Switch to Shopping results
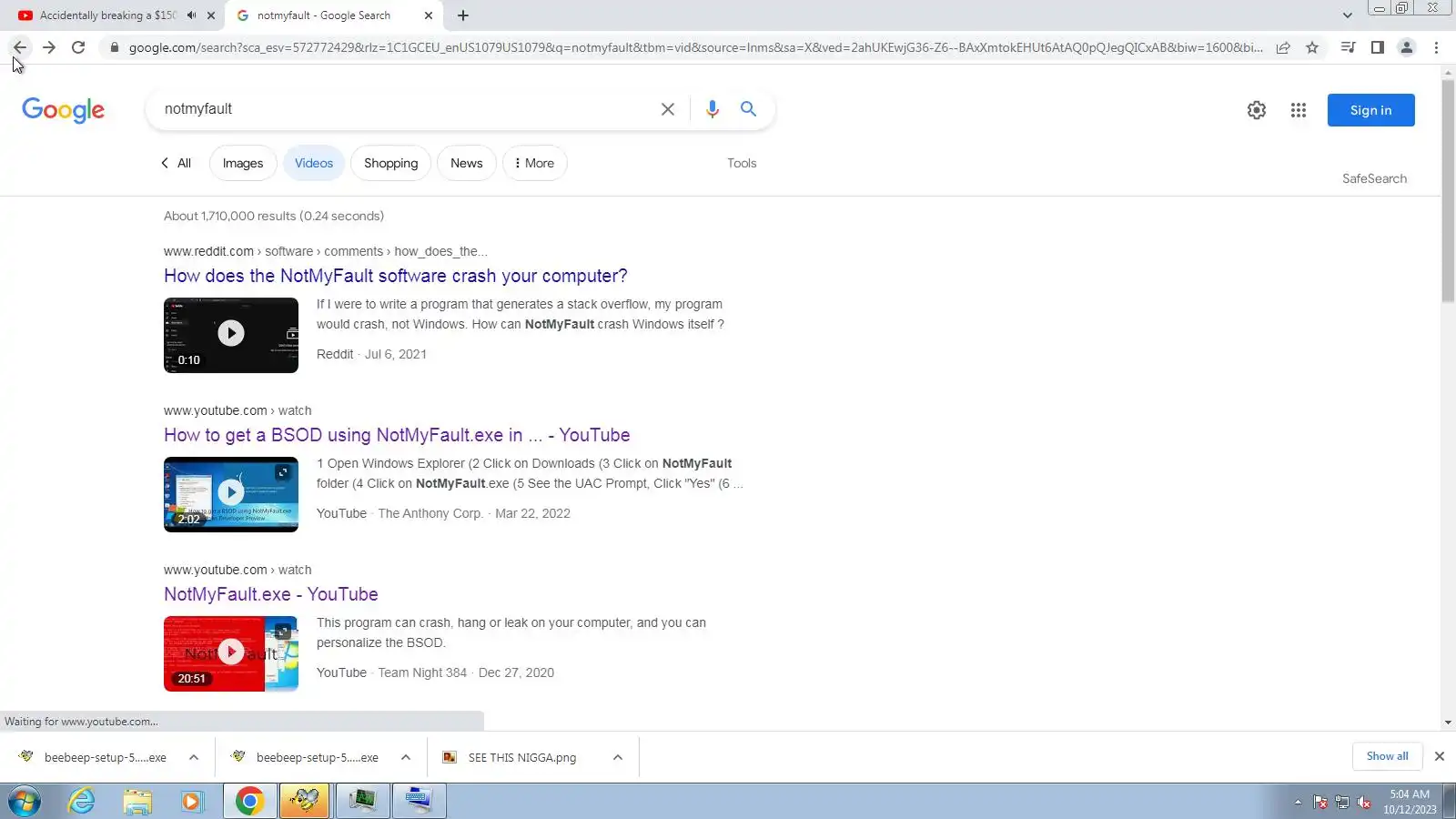The image size is (1456, 819). tap(391, 163)
